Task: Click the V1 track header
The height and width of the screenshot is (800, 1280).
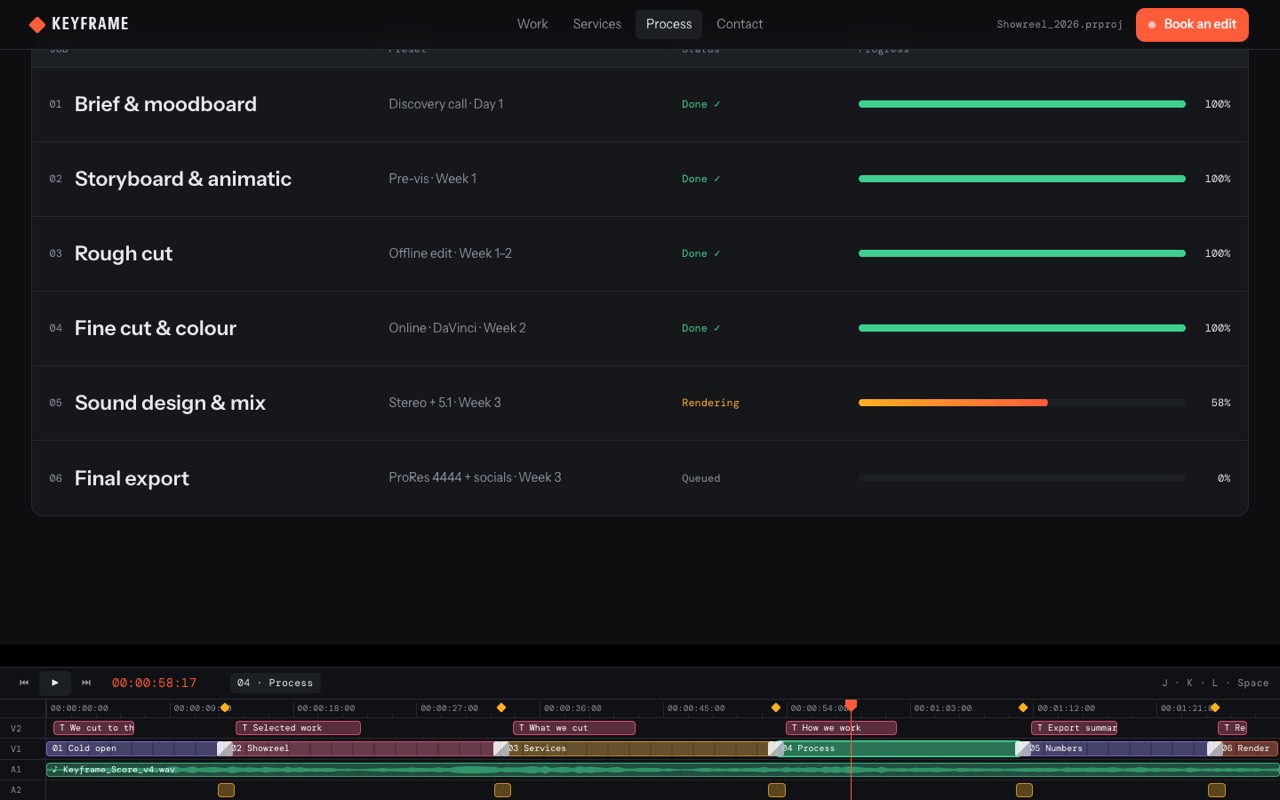Action: (x=16, y=748)
